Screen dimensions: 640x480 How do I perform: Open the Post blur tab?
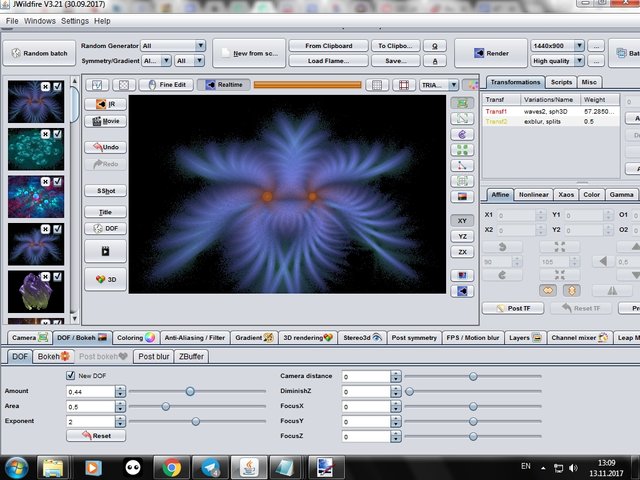[x=153, y=356]
